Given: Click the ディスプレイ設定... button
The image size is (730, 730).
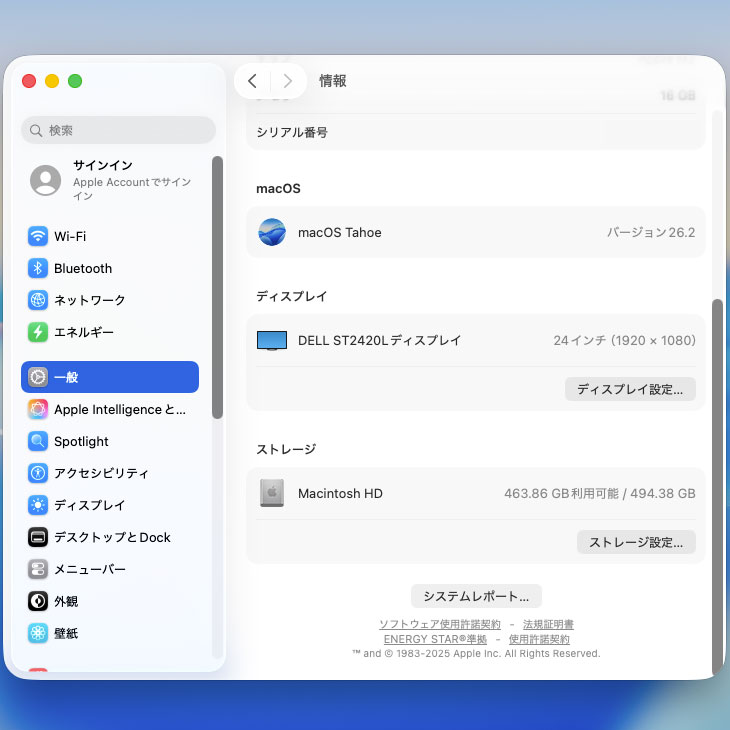Looking at the screenshot, I should (x=630, y=389).
